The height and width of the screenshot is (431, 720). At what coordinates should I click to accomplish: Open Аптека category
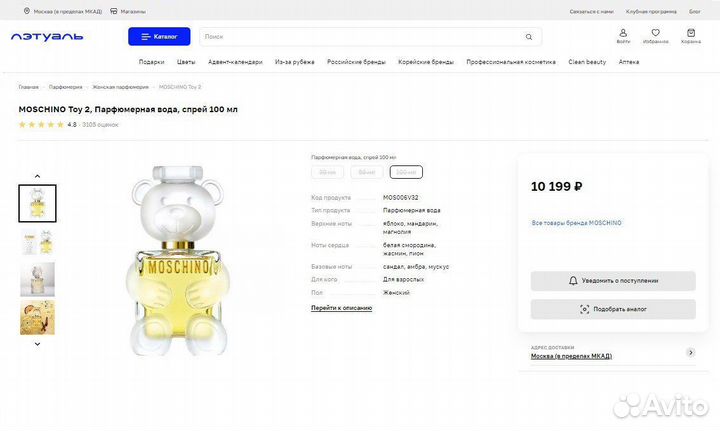pyautogui.click(x=629, y=62)
